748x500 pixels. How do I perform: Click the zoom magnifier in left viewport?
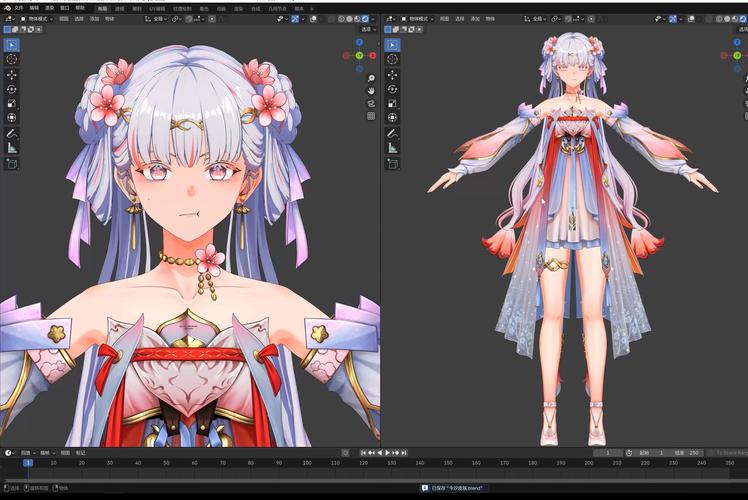(x=371, y=78)
